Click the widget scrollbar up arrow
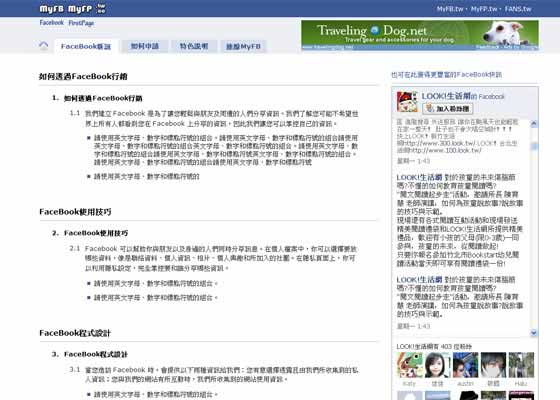This screenshot has width=560, height=400. (x=534, y=124)
